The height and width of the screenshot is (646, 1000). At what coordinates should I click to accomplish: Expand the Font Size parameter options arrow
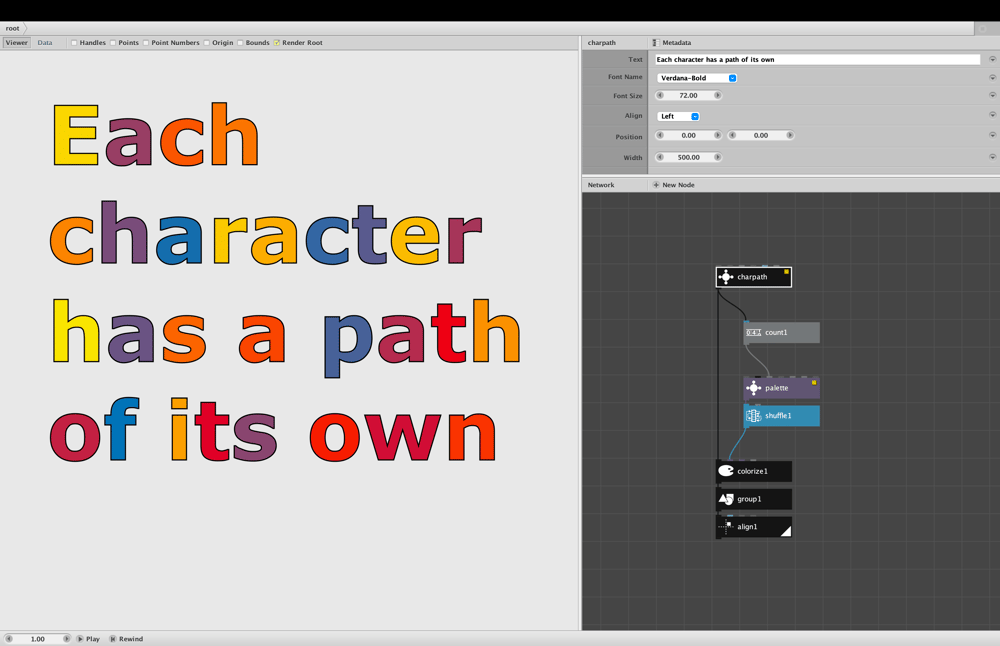992,95
